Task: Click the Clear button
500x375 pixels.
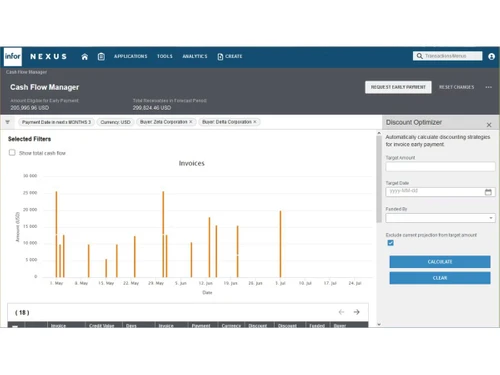Action: coord(440,278)
